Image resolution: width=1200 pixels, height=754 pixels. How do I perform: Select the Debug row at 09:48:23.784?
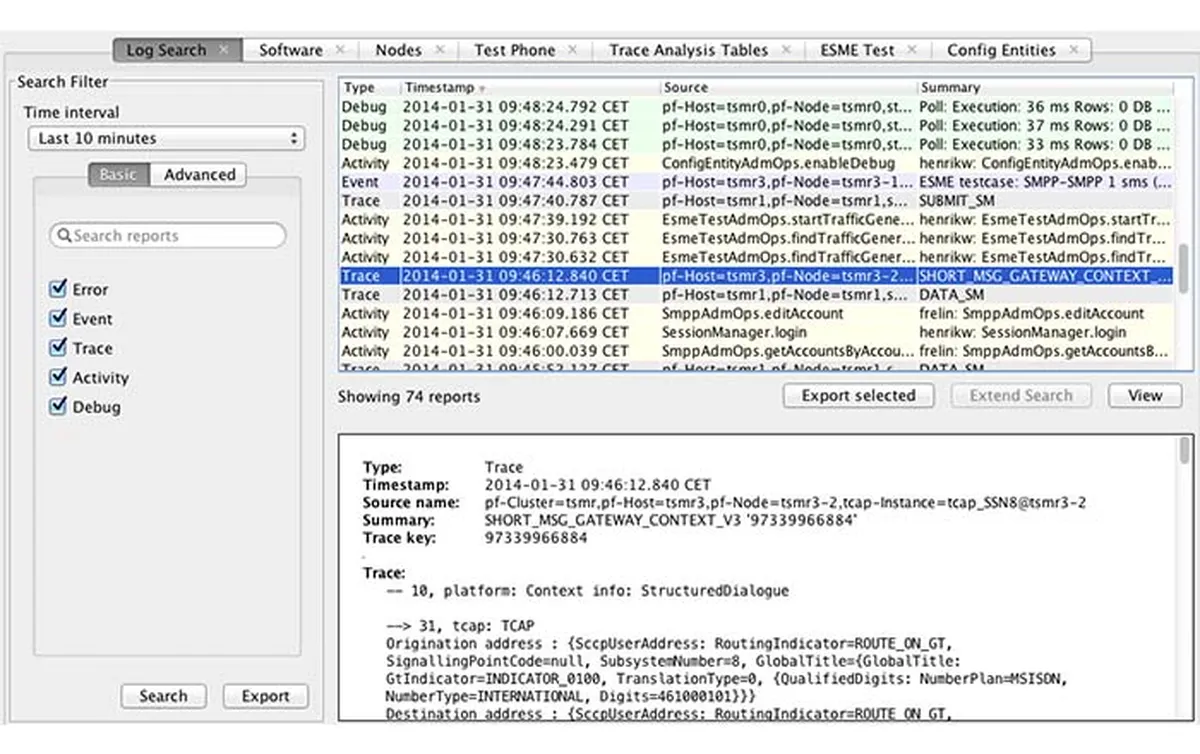click(x=757, y=145)
